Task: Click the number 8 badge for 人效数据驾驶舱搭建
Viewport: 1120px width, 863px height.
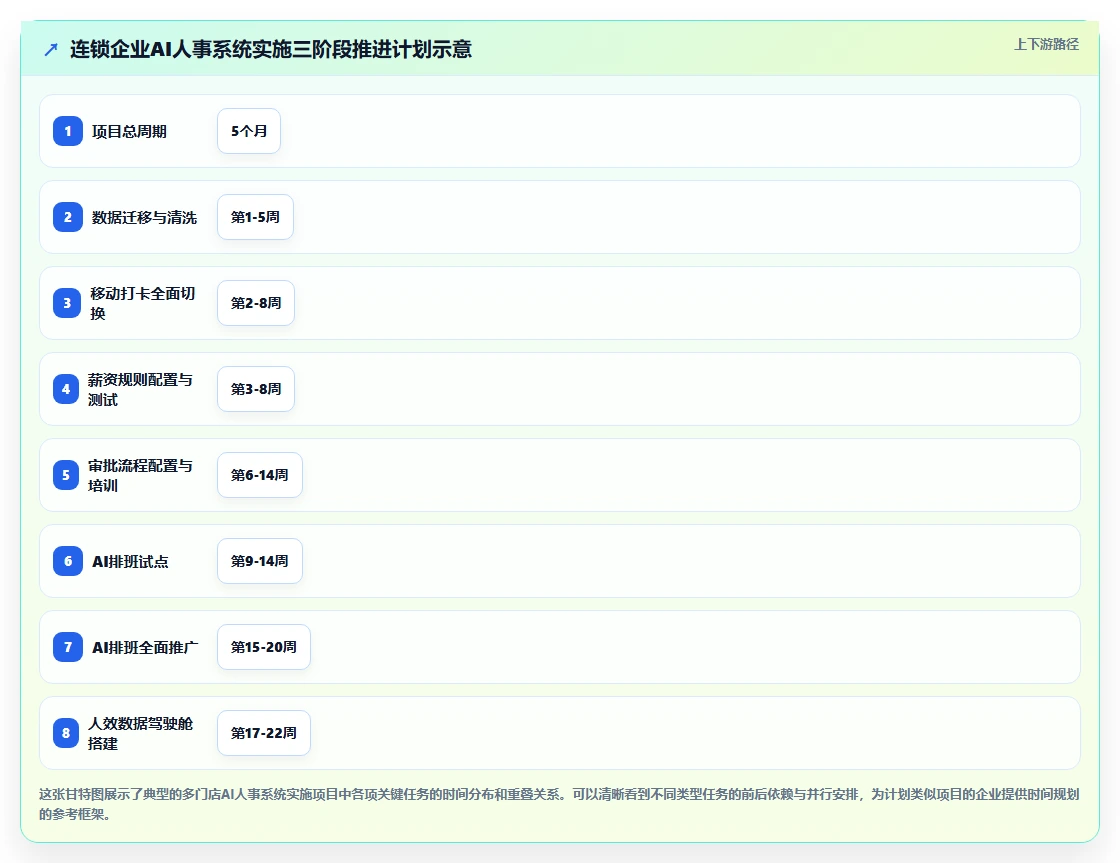Action: [66, 733]
